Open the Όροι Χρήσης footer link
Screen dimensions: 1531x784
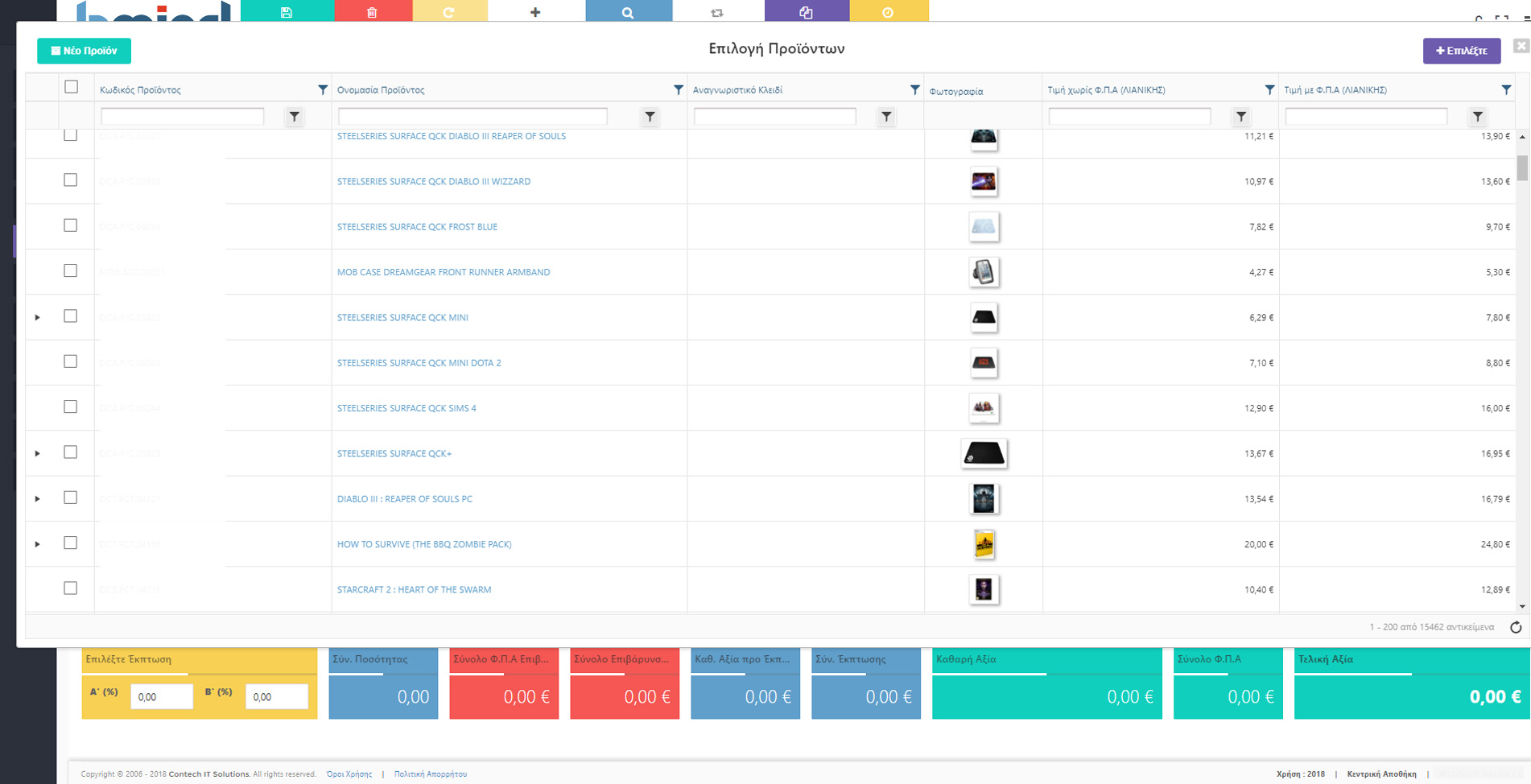coord(349,774)
